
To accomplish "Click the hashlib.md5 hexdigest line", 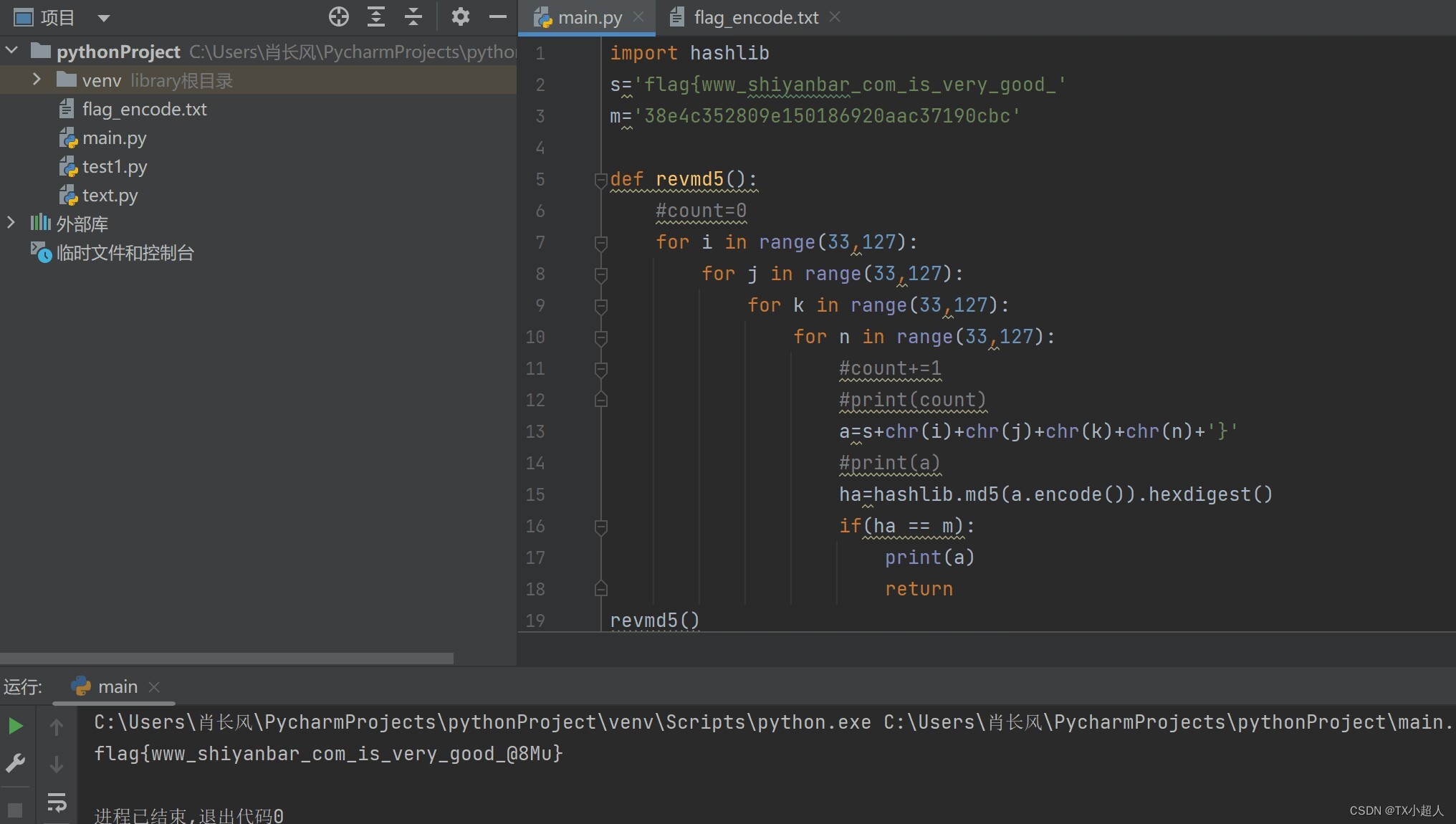I will point(1055,494).
